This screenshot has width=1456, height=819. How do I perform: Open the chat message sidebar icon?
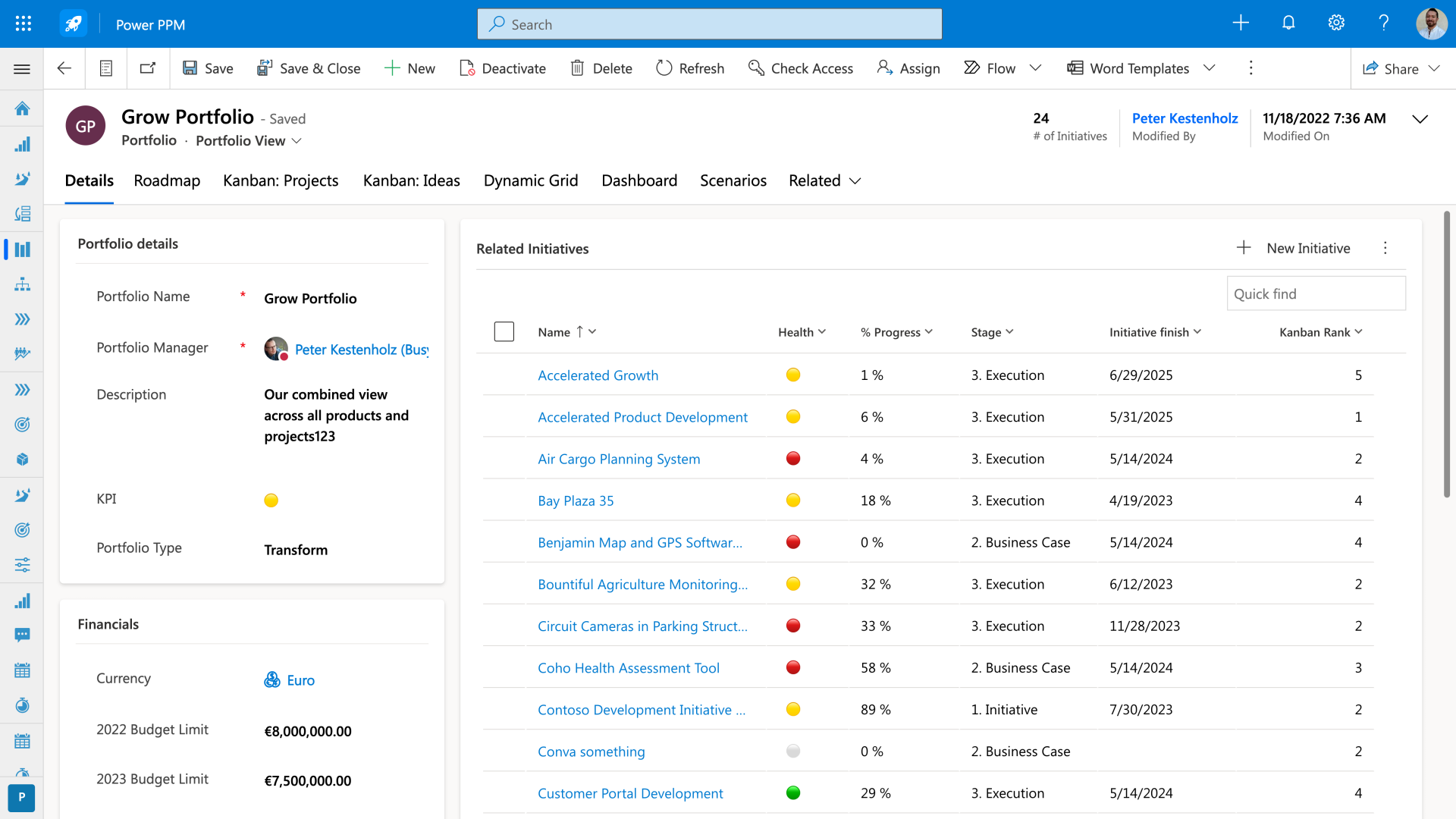22,635
